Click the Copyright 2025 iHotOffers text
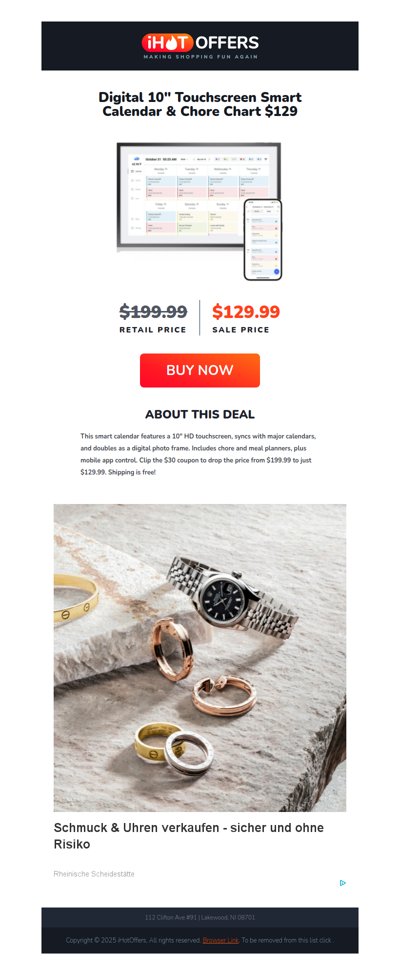This screenshot has width=400, height=954. 133,940
